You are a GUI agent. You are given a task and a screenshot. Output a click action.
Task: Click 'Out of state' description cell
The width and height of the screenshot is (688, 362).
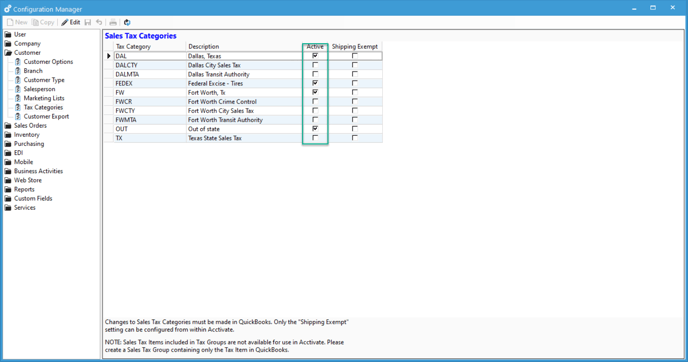tap(244, 129)
